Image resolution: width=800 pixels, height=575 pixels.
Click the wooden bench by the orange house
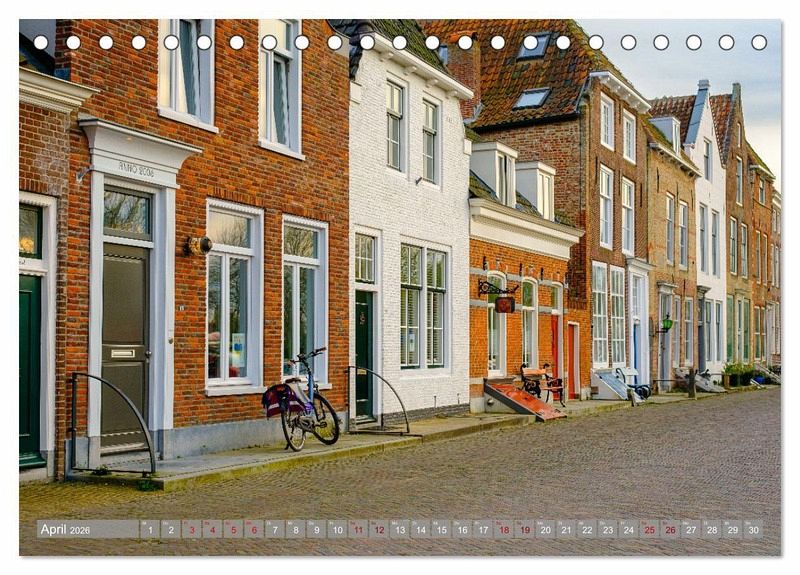(x=541, y=382)
